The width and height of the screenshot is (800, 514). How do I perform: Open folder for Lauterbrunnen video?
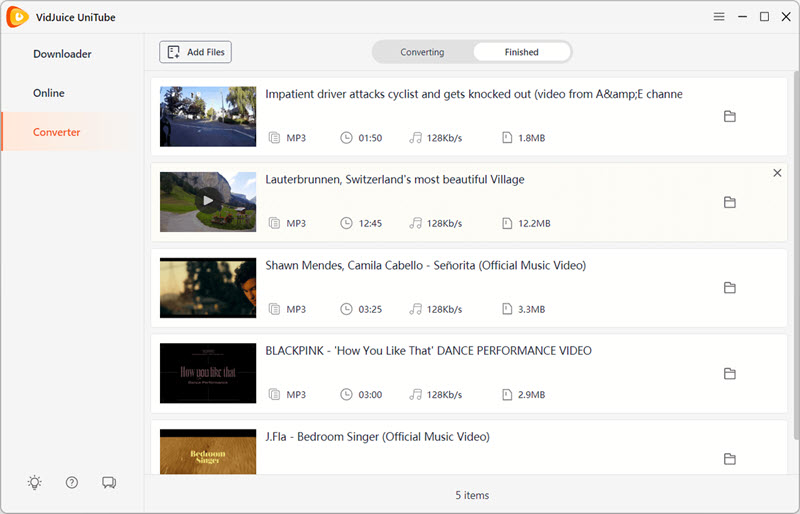[x=730, y=202]
